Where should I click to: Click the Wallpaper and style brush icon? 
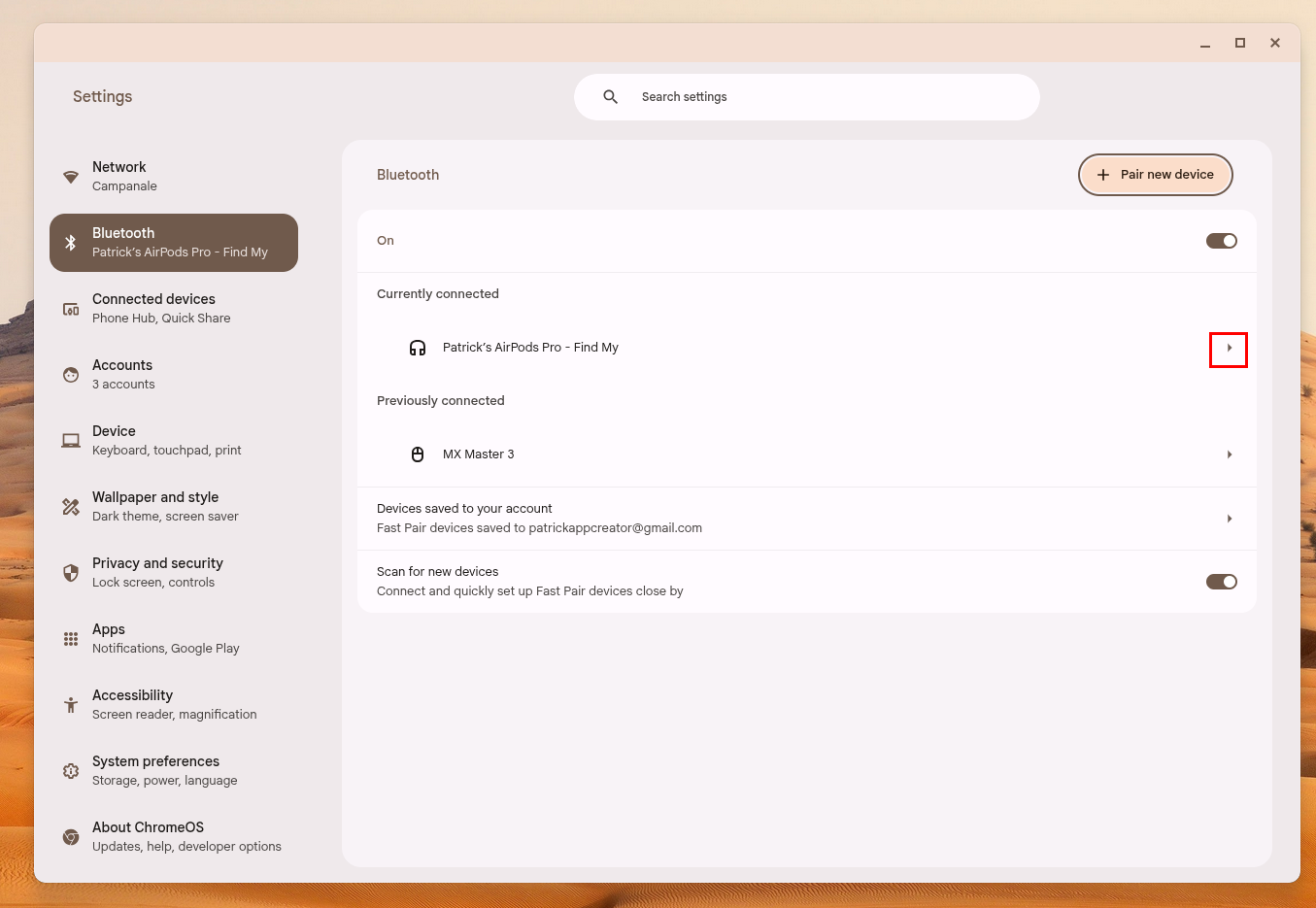[71, 507]
